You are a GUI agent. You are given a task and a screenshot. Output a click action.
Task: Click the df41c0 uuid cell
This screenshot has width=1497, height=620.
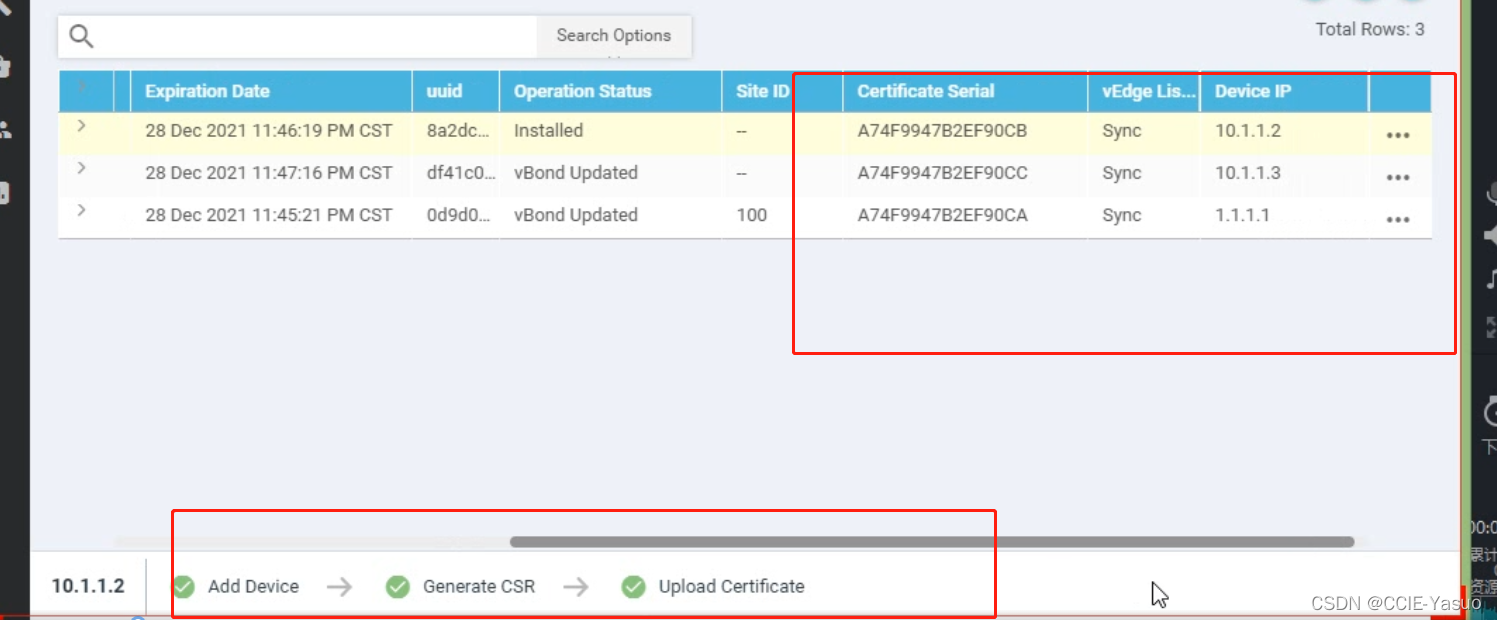click(x=461, y=173)
